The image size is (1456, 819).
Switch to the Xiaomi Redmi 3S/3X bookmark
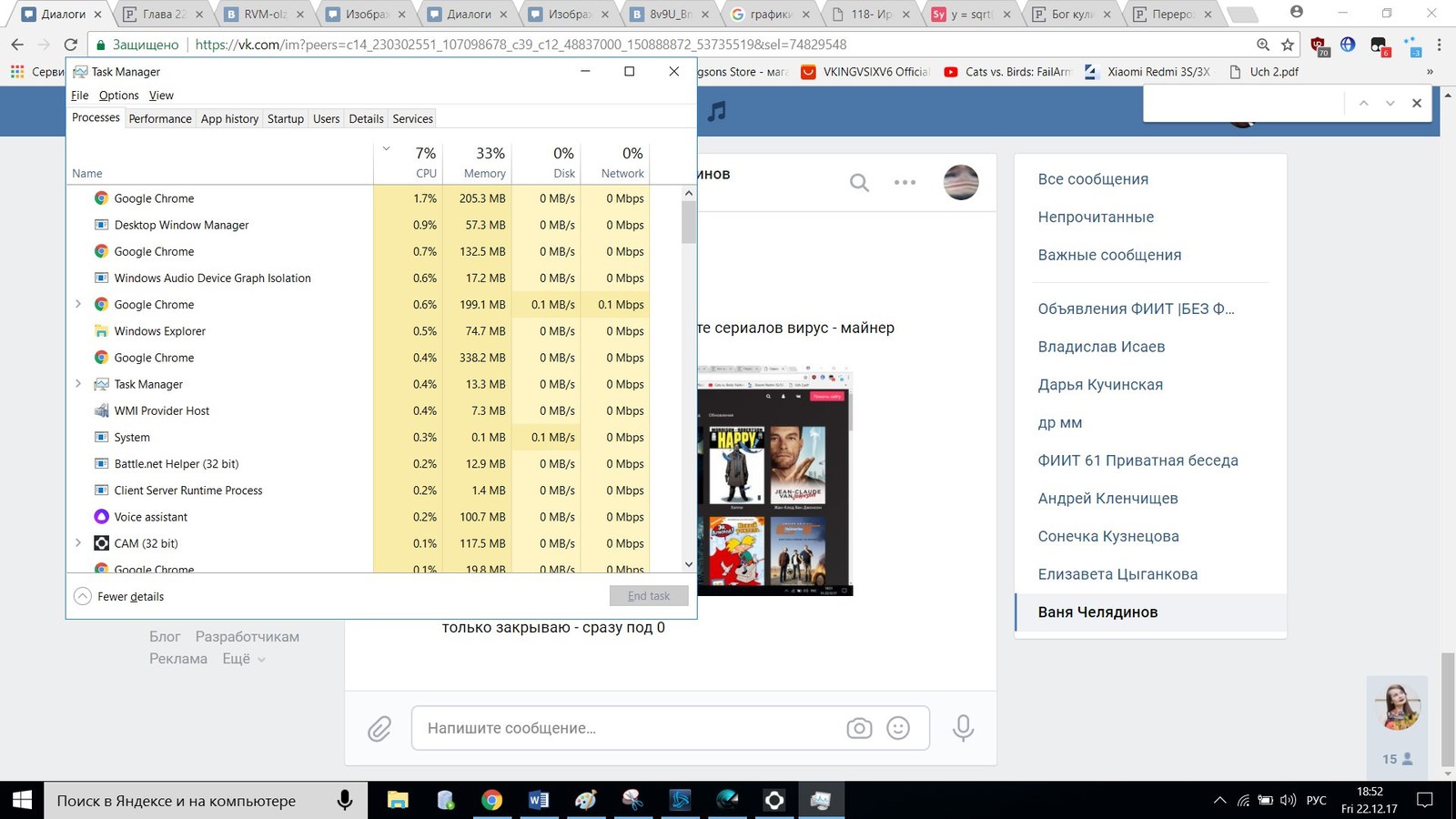[x=1148, y=72]
